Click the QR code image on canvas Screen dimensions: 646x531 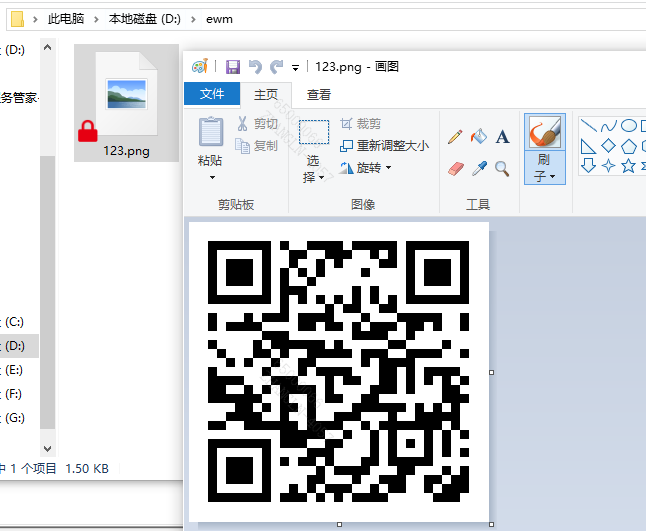pos(338,371)
